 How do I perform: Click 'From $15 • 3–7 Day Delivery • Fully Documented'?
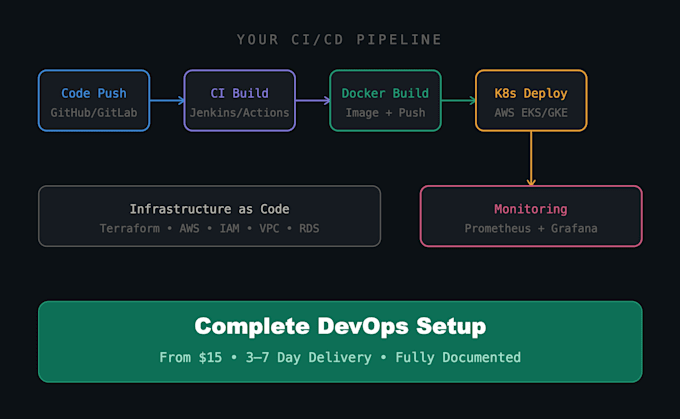[x=340, y=357]
